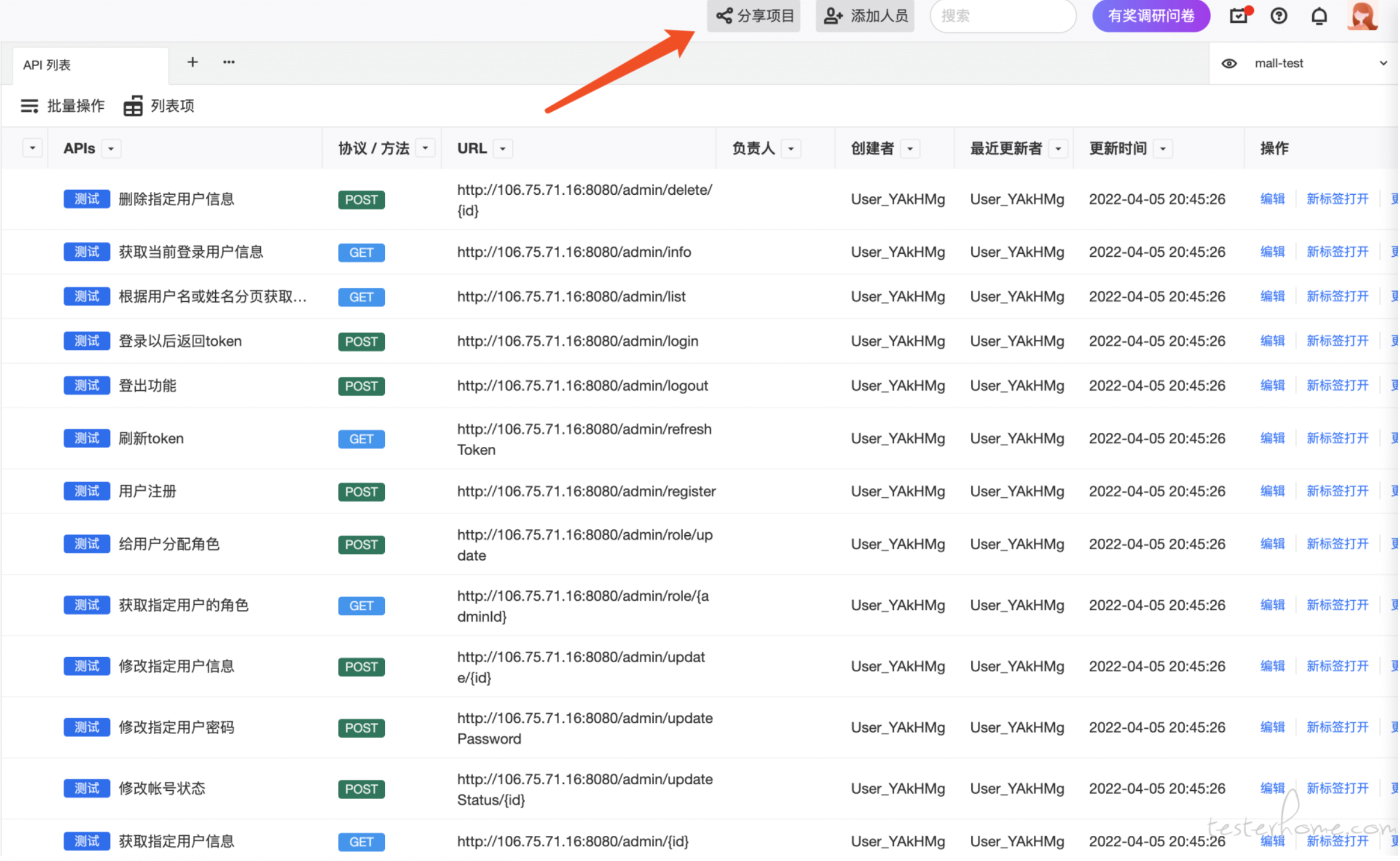Open the APIs column filter dropdown
1400x861 pixels.
111,149
